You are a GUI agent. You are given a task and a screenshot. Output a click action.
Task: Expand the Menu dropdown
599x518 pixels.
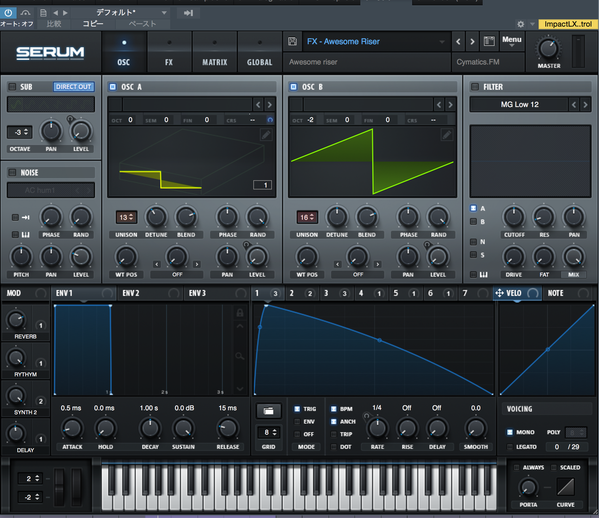(512, 41)
